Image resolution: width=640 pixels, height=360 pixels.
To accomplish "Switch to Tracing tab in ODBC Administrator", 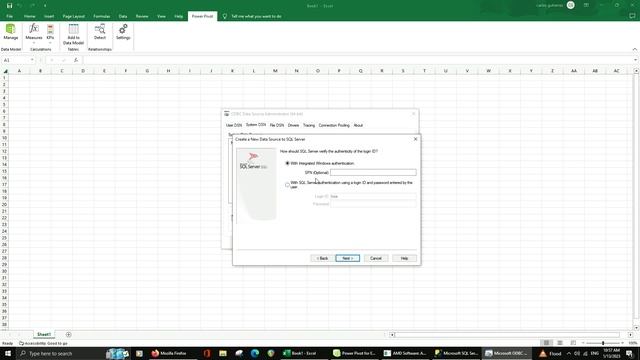I will click(x=309, y=125).
